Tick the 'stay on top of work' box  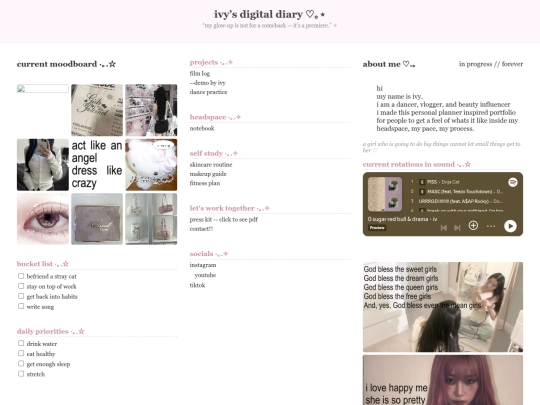(x=21, y=286)
